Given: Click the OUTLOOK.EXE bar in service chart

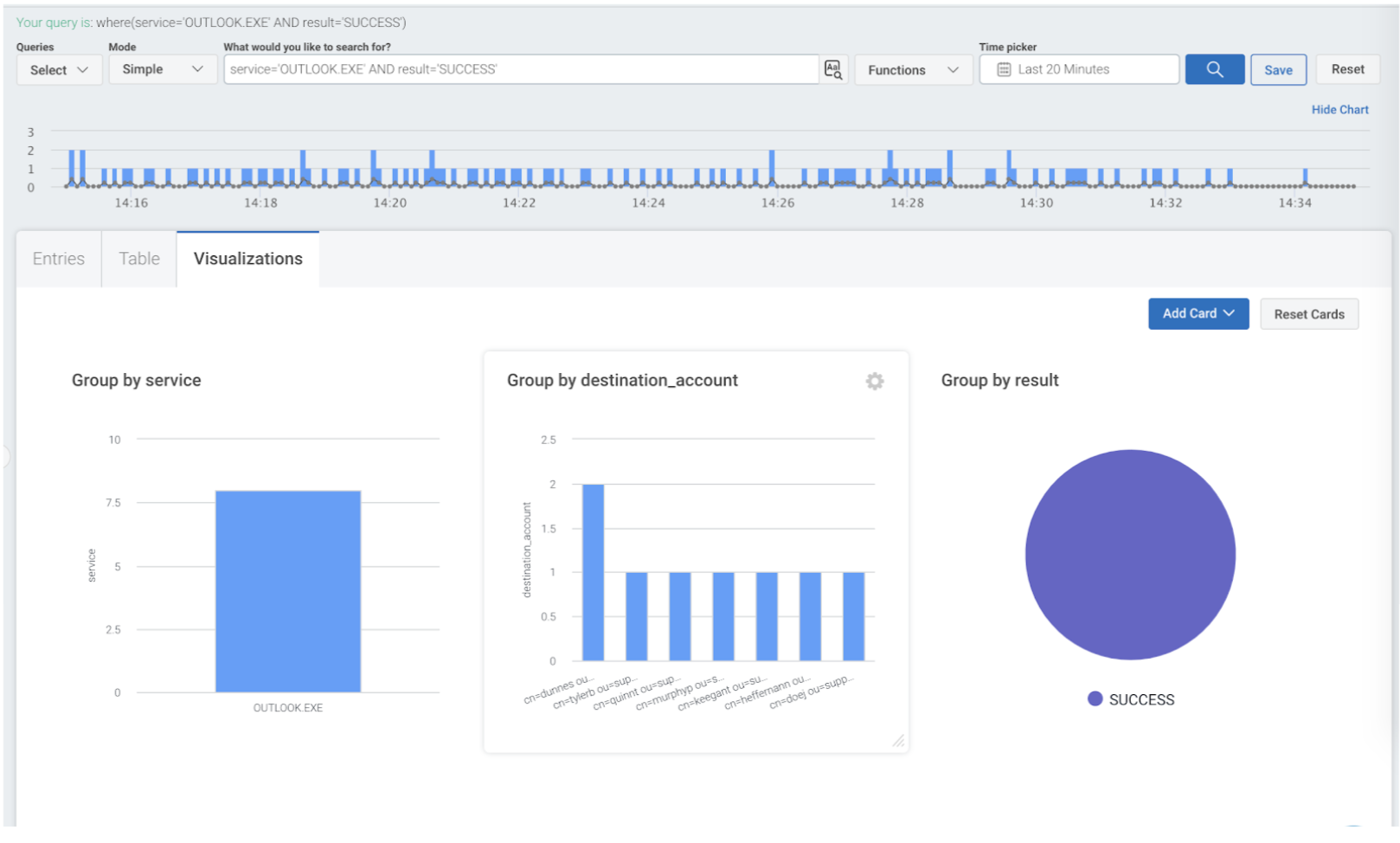Looking at the screenshot, I should click(x=288, y=591).
